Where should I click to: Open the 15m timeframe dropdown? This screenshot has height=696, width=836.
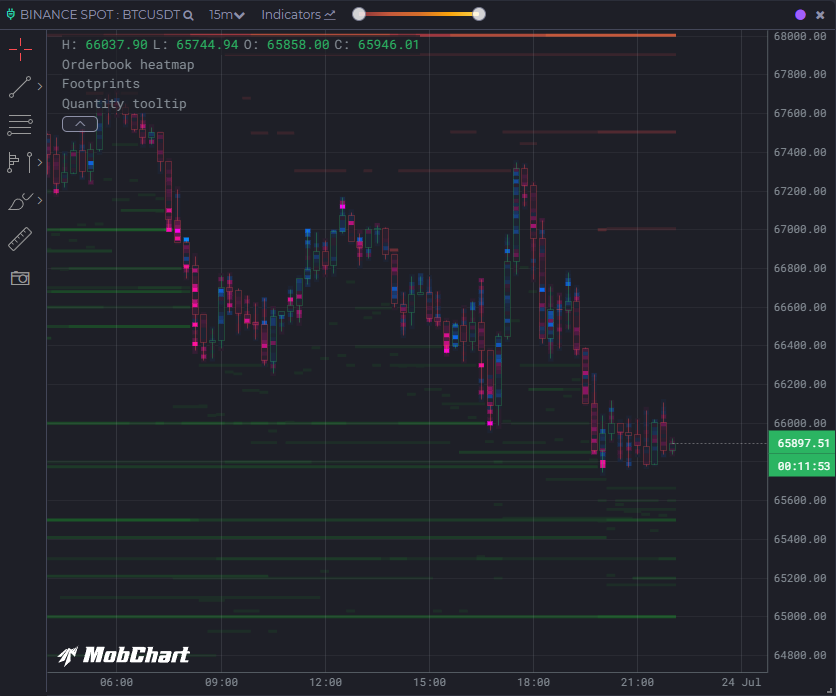227,15
